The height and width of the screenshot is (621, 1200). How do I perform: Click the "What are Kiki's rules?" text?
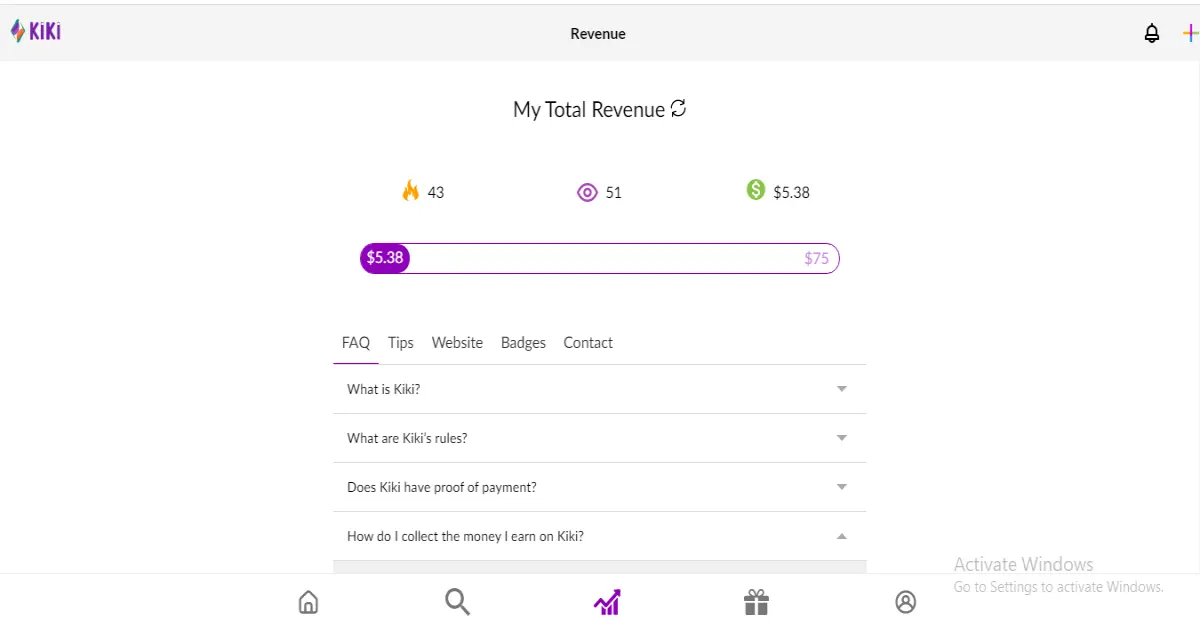[407, 438]
